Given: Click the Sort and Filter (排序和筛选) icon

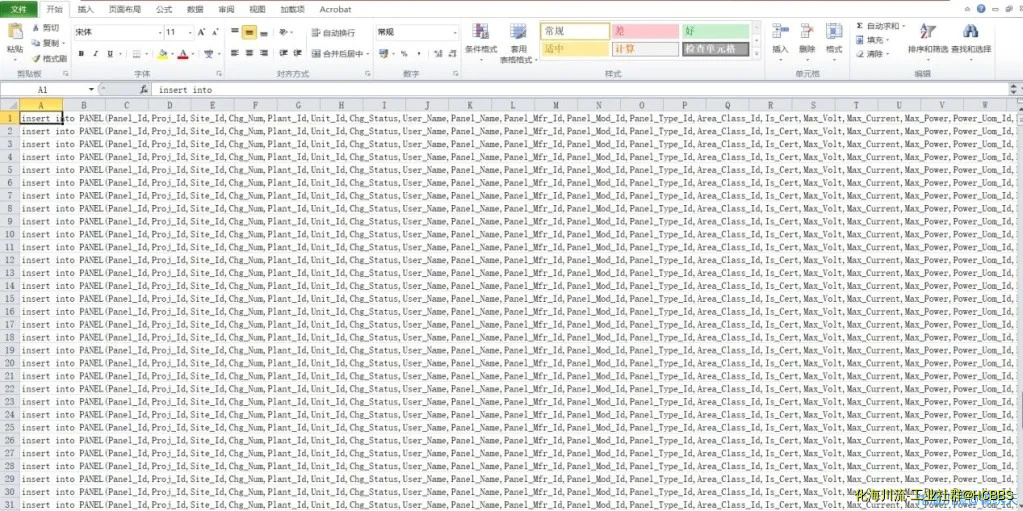Looking at the screenshot, I should click(927, 32).
